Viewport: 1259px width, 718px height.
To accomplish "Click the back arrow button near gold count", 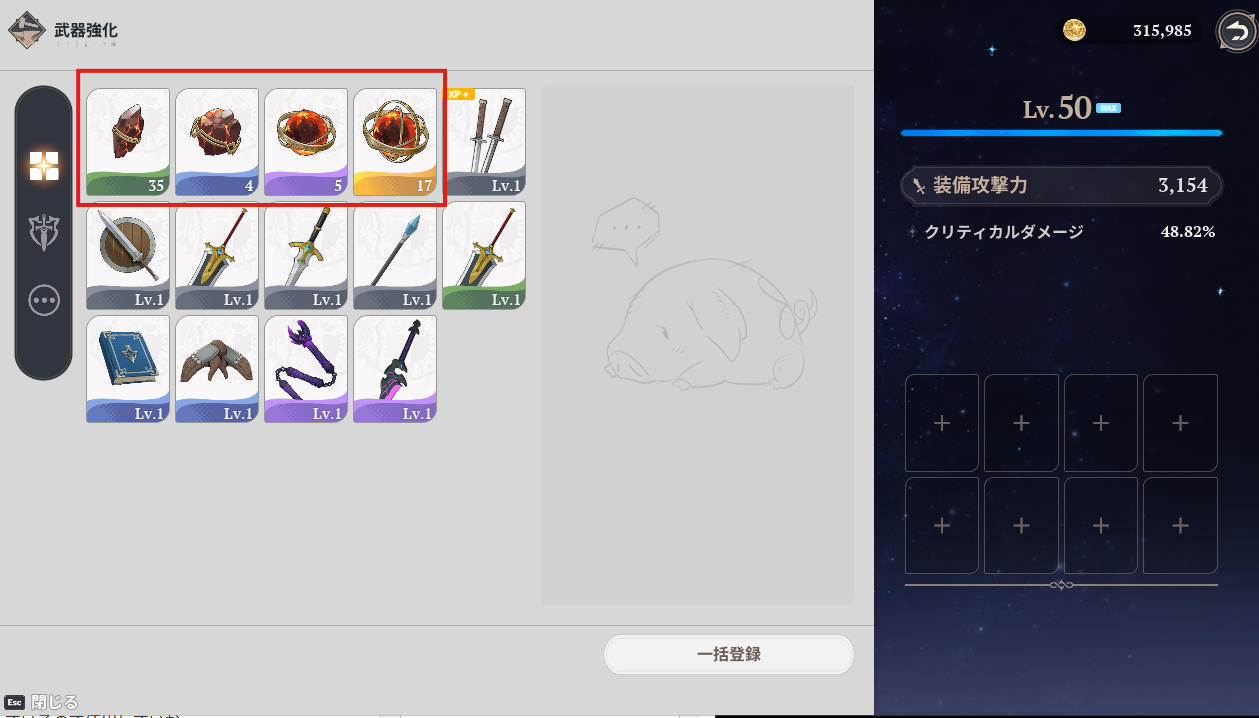I will point(1234,31).
